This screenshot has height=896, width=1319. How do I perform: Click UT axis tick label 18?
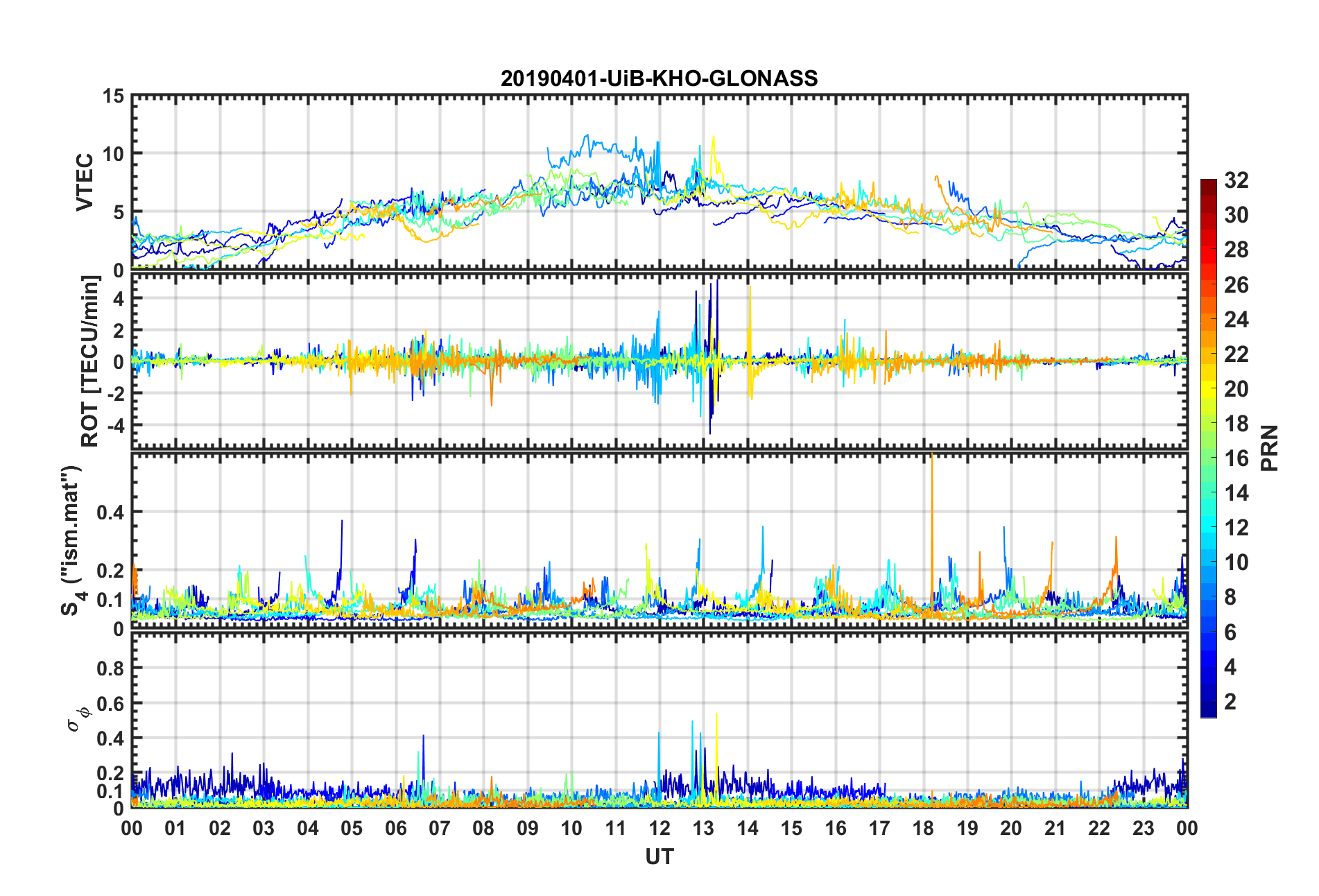tap(923, 828)
